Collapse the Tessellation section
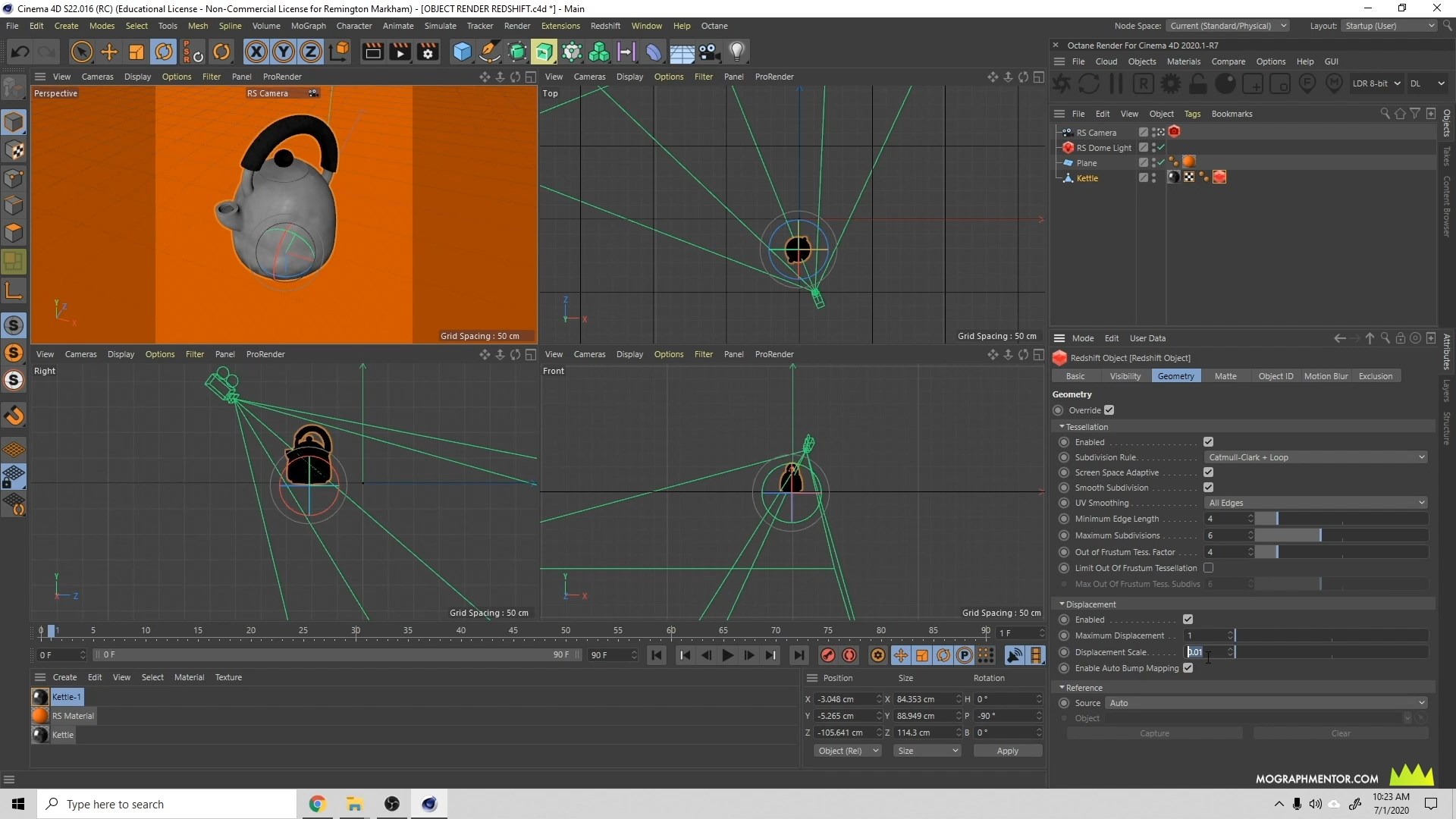The height and width of the screenshot is (819, 1456). coord(1062,427)
